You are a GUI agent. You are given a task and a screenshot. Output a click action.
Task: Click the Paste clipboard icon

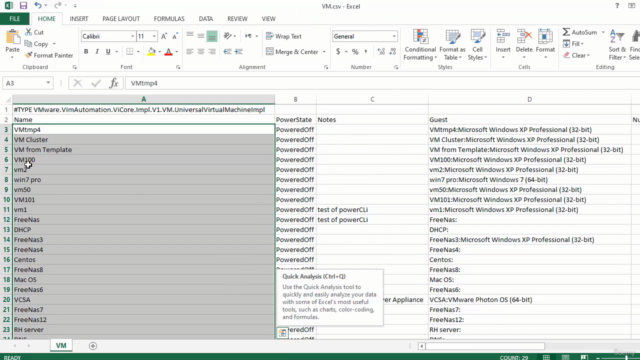(x=13, y=37)
